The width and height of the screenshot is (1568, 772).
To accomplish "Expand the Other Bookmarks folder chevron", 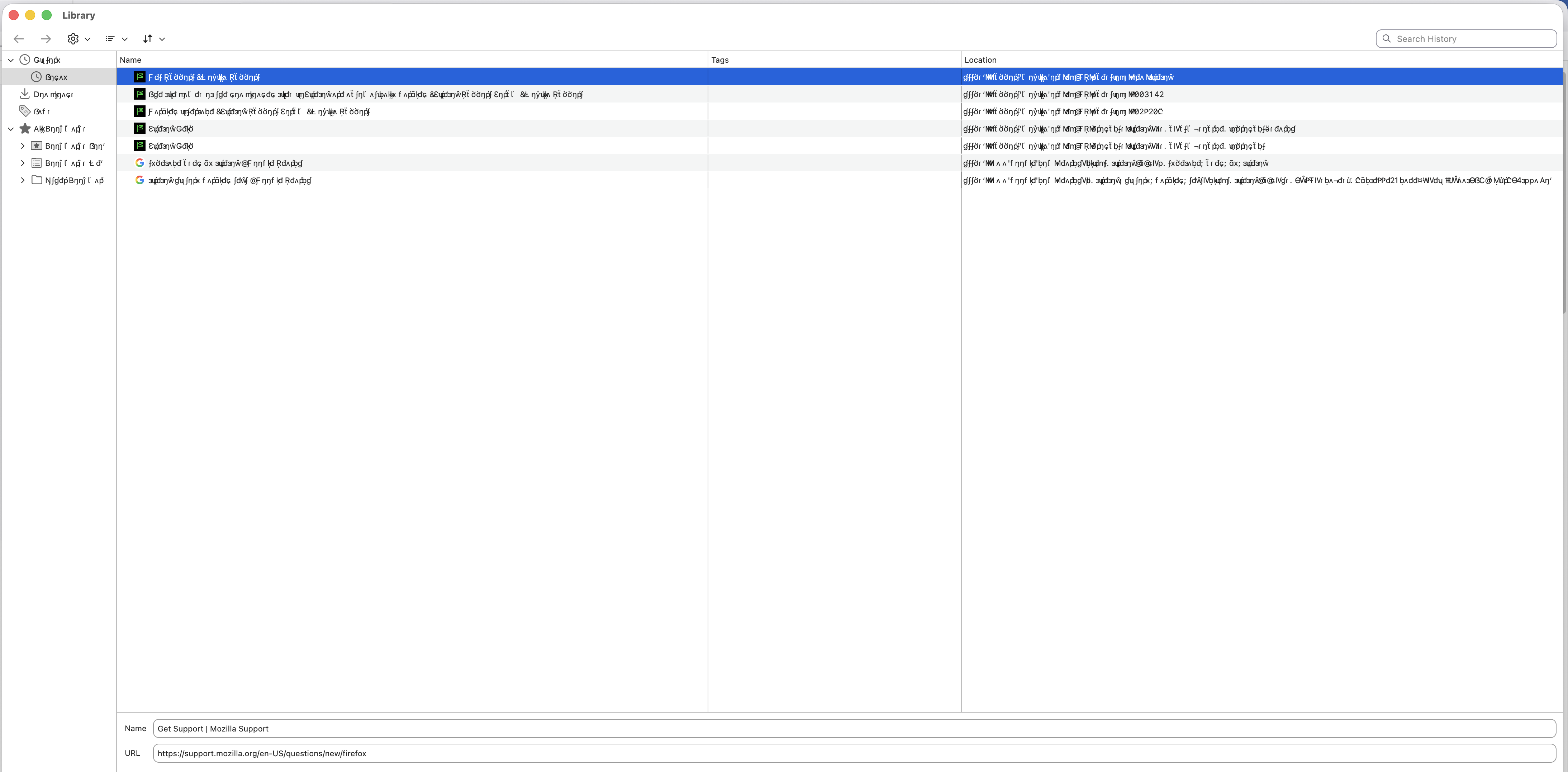I will point(23,180).
